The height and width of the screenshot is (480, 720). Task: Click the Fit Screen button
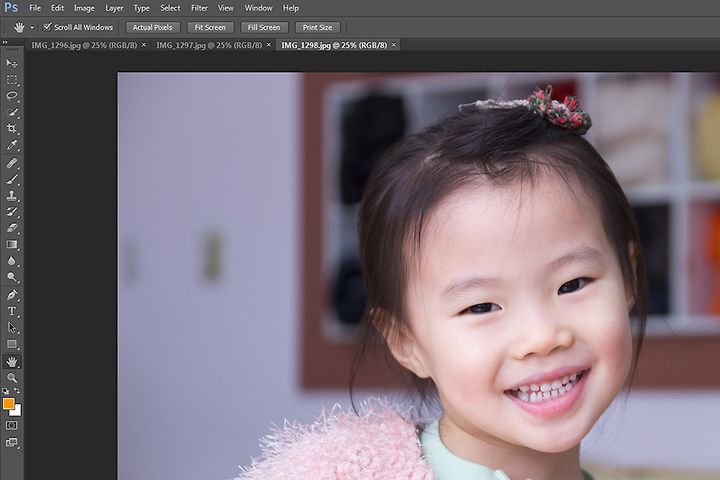point(210,28)
